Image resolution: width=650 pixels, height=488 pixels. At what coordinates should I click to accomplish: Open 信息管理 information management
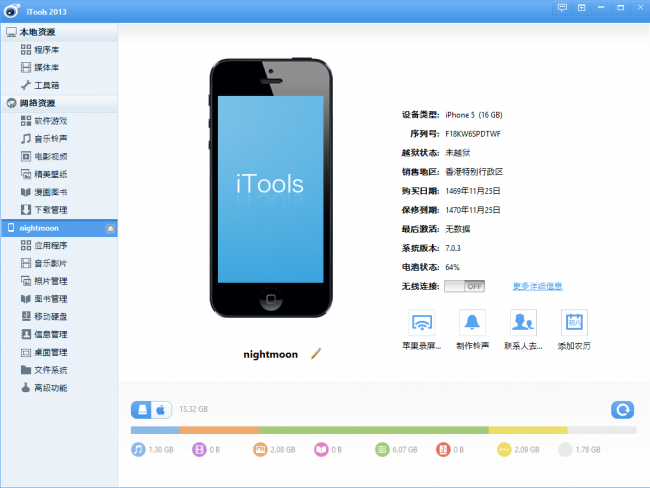(59, 335)
